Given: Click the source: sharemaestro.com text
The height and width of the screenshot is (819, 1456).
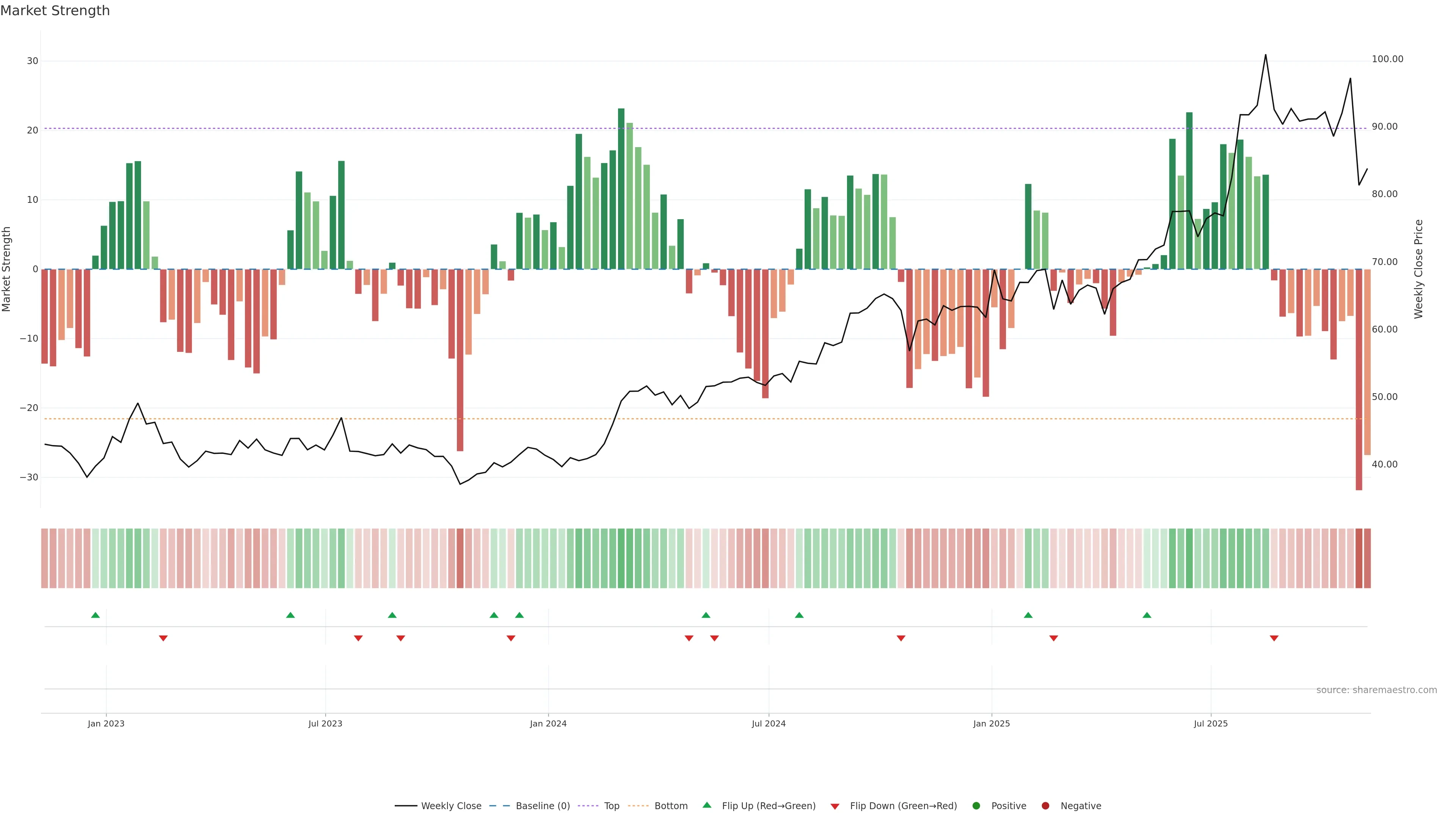Looking at the screenshot, I should point(1376,690).
